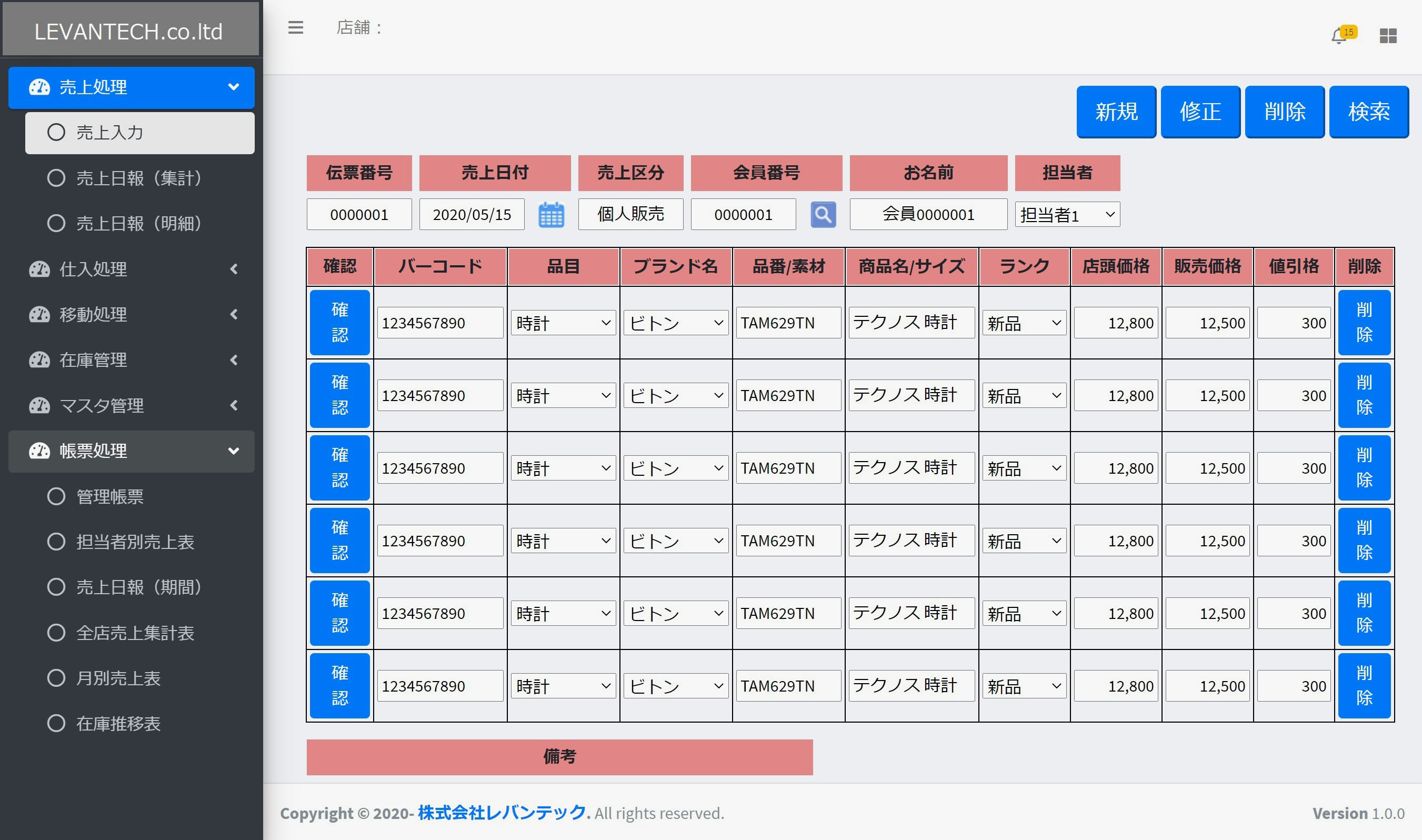Image resolution: width=1422 pixels, height=840 pixels.
Task: Open third row 品目 時計 dropdown
Action: point(563,468)
